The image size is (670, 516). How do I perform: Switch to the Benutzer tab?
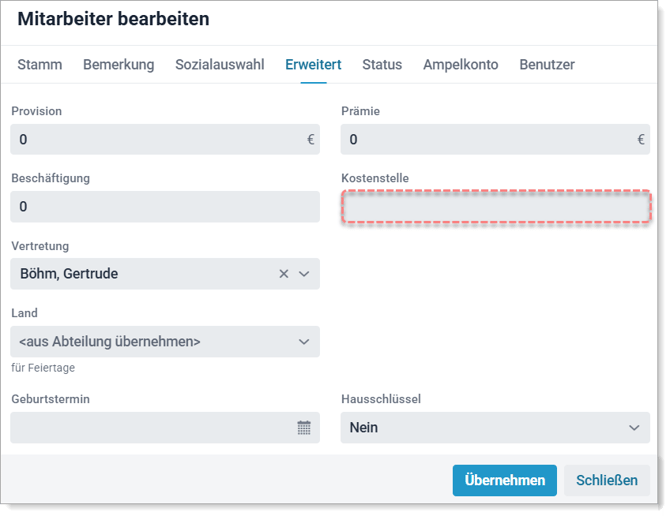(547, 64)
